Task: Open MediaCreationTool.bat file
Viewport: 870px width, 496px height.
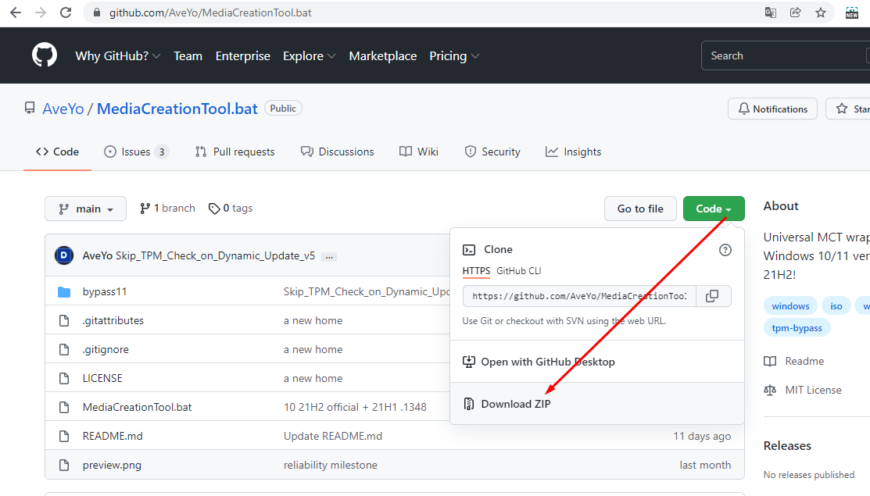Action: 136,407
